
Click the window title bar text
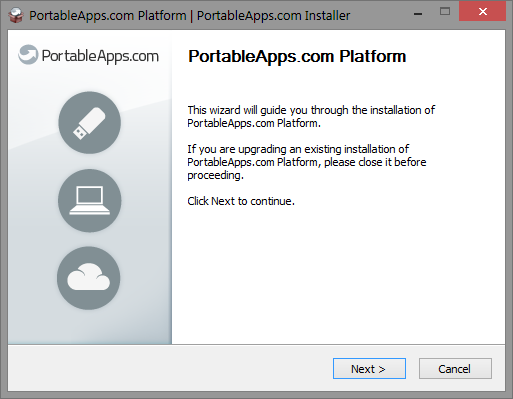pyautogui.click(x=189, y=16)
